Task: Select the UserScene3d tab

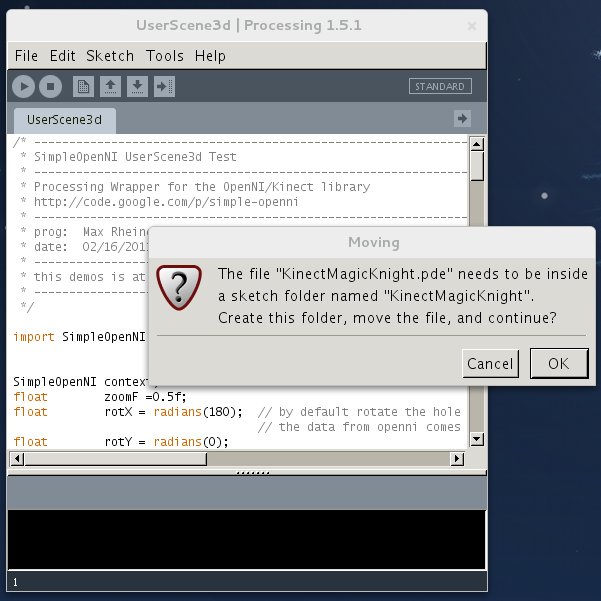Action: pyautogui.click(x=65, y=120)
